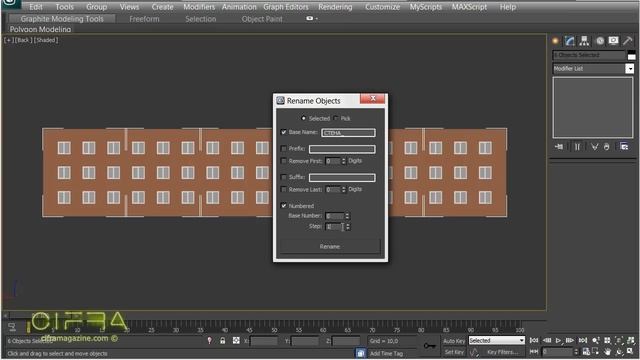Open the MAXScript menu

[x=469, y=7]
